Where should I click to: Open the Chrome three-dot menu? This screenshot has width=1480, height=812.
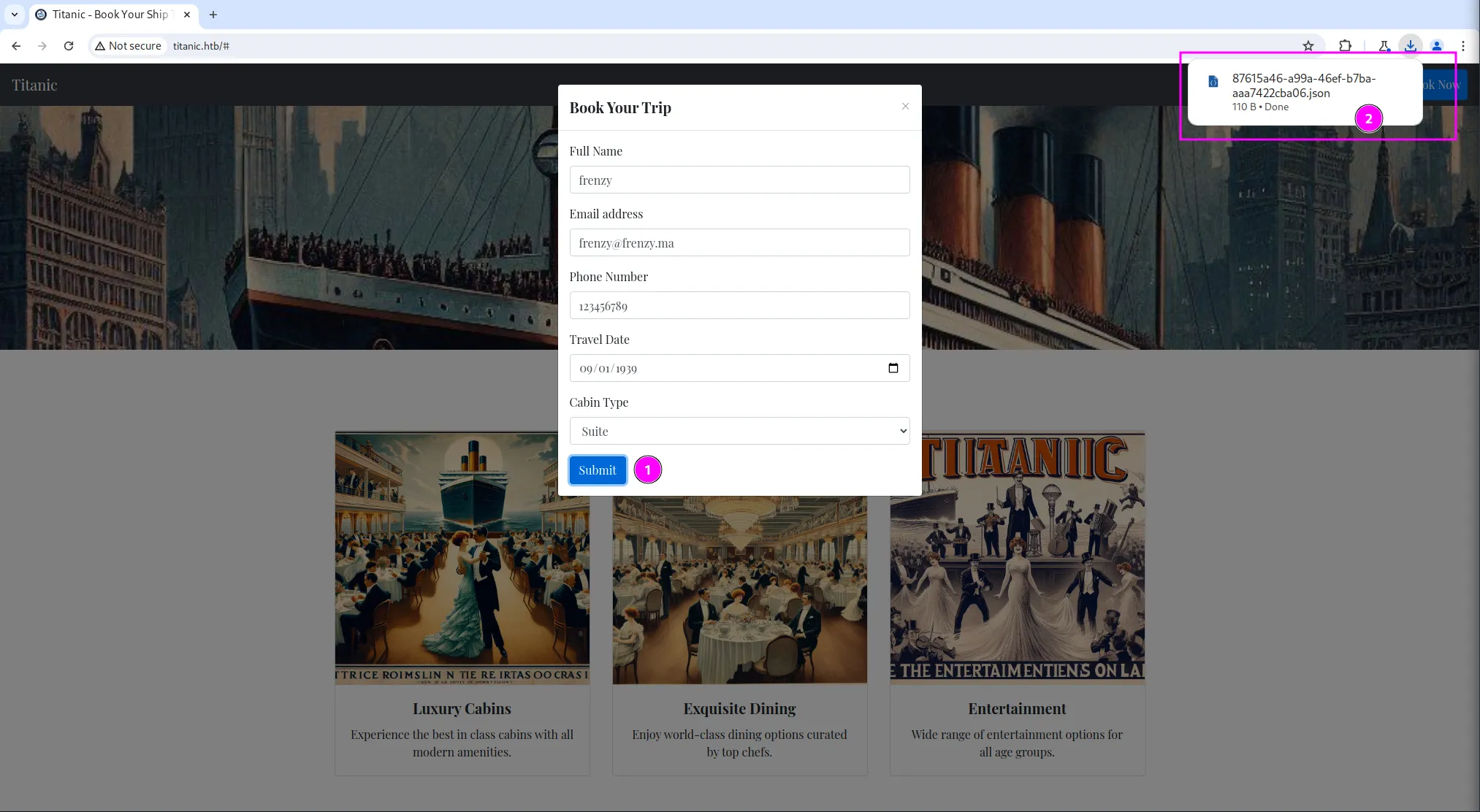pos(1463,46)
